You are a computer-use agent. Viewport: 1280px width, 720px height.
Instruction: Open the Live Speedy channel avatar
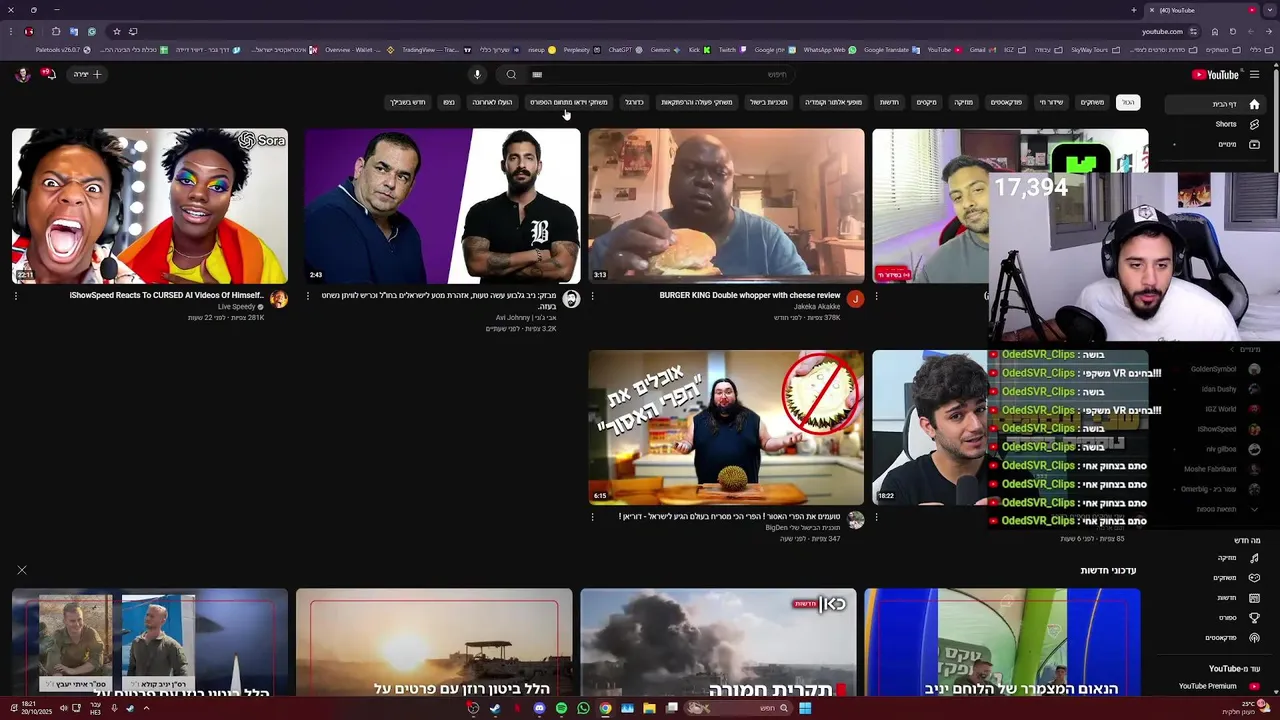pyautogui.click(x=278, y=299)
